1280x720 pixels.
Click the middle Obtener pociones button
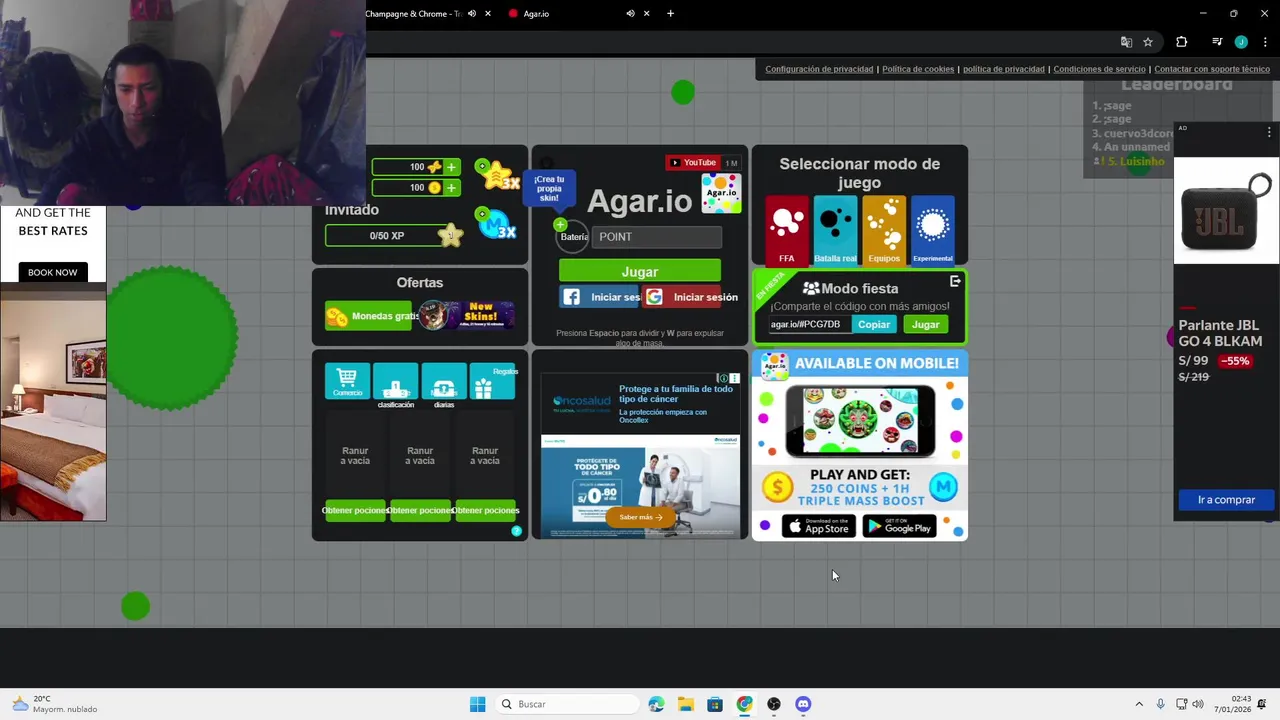click(420, 510)
